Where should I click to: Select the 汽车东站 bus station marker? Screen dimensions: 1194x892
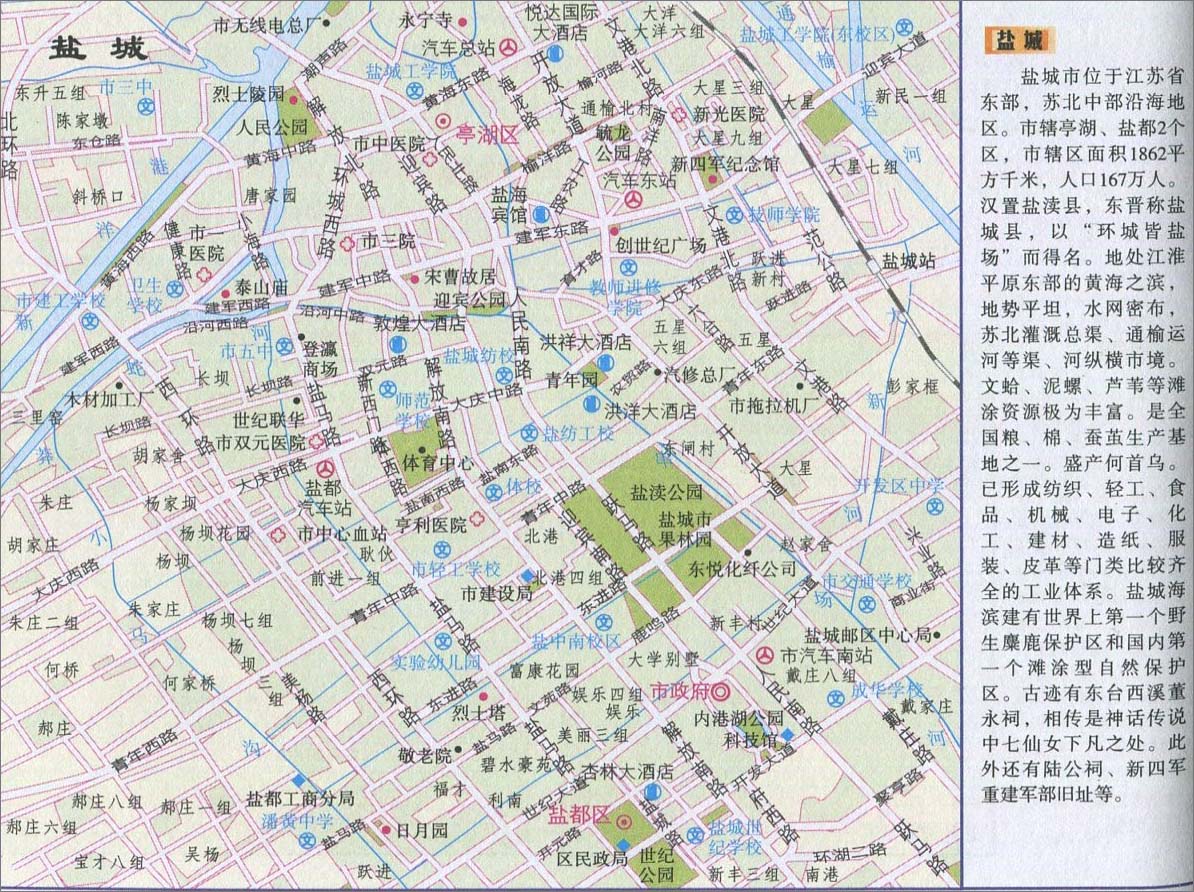click(x=633, y=200)
